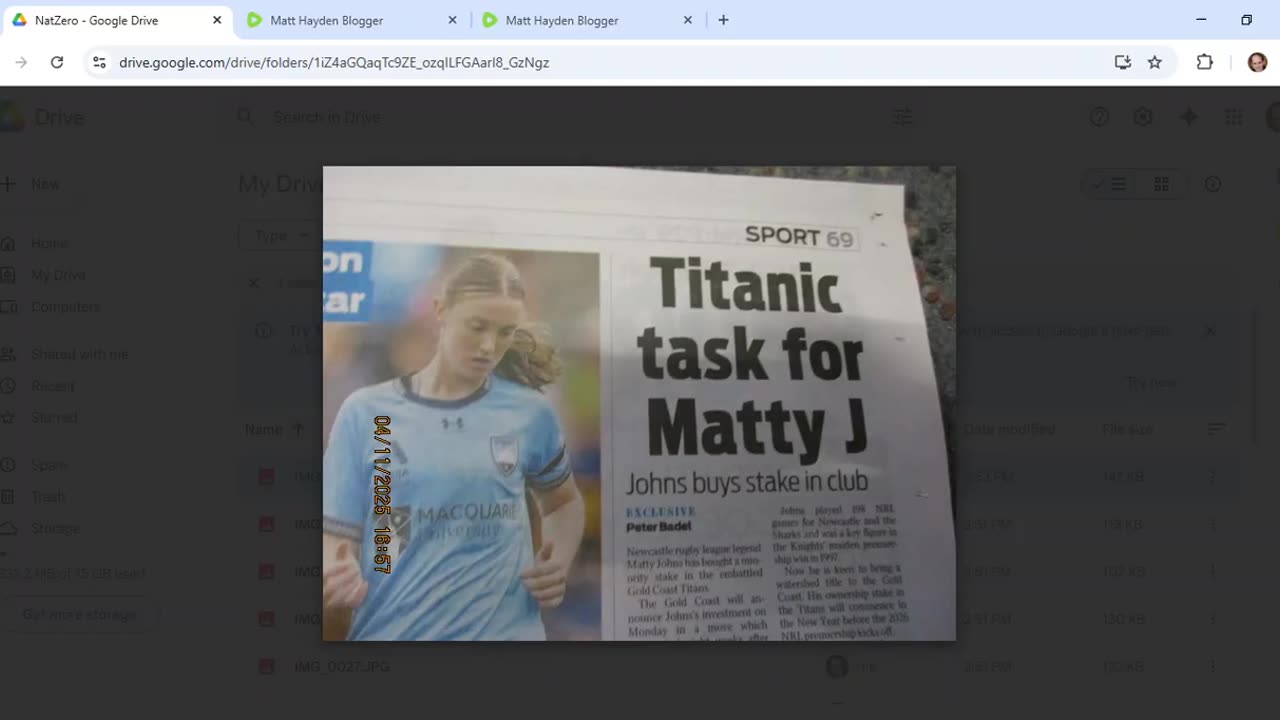Open the Chrome profile avatar

pyautogui.click(x=1257, y=62)
